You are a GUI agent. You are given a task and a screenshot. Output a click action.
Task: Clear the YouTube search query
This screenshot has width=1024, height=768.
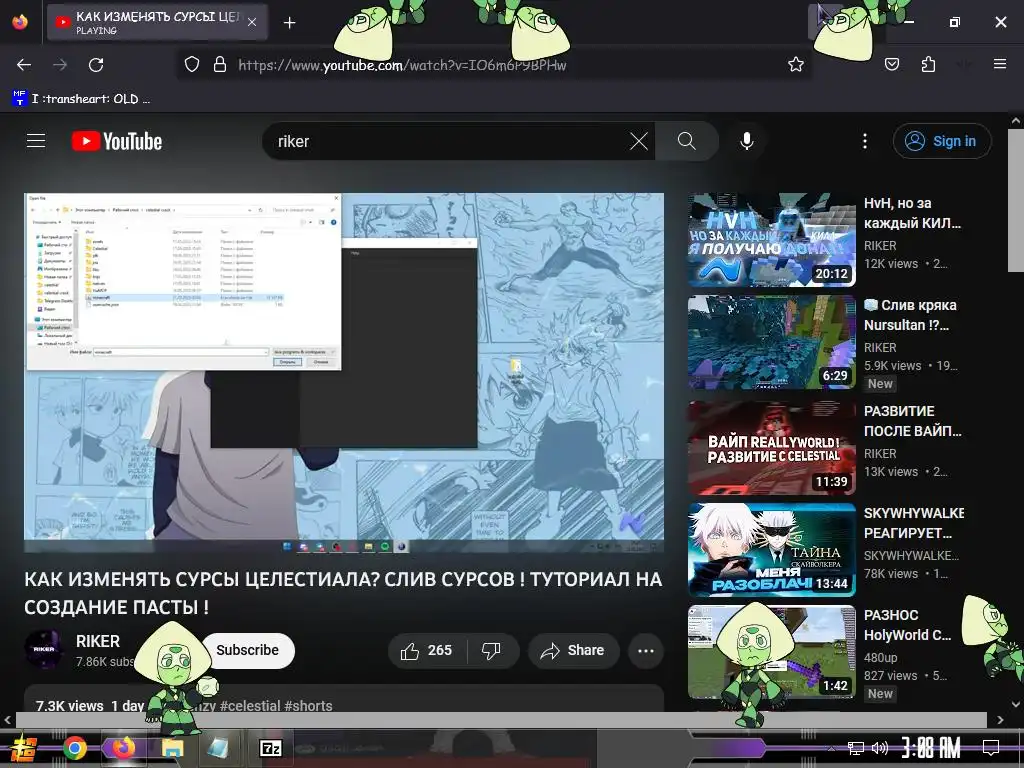point(639,141)
